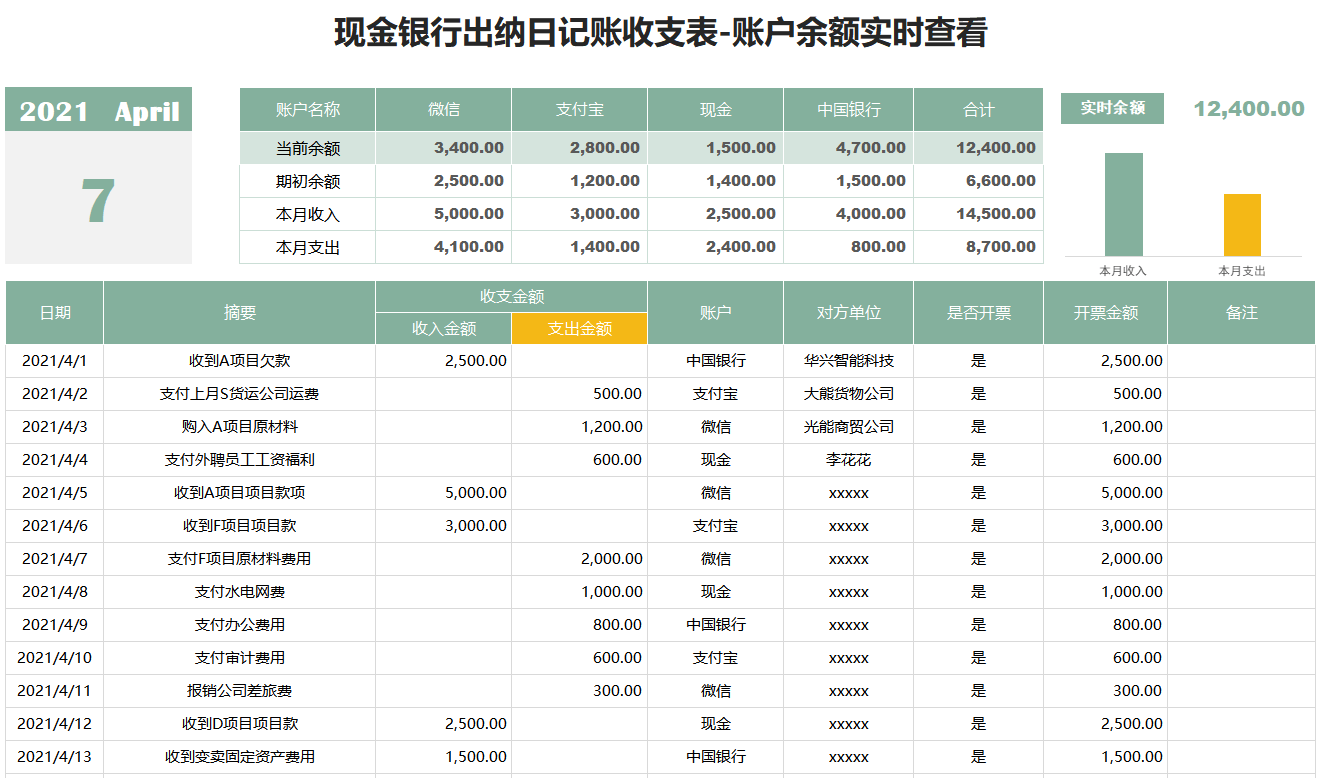Select the 本月收入 row label
The image size is (1324, 778).
[x=307, y=213]
